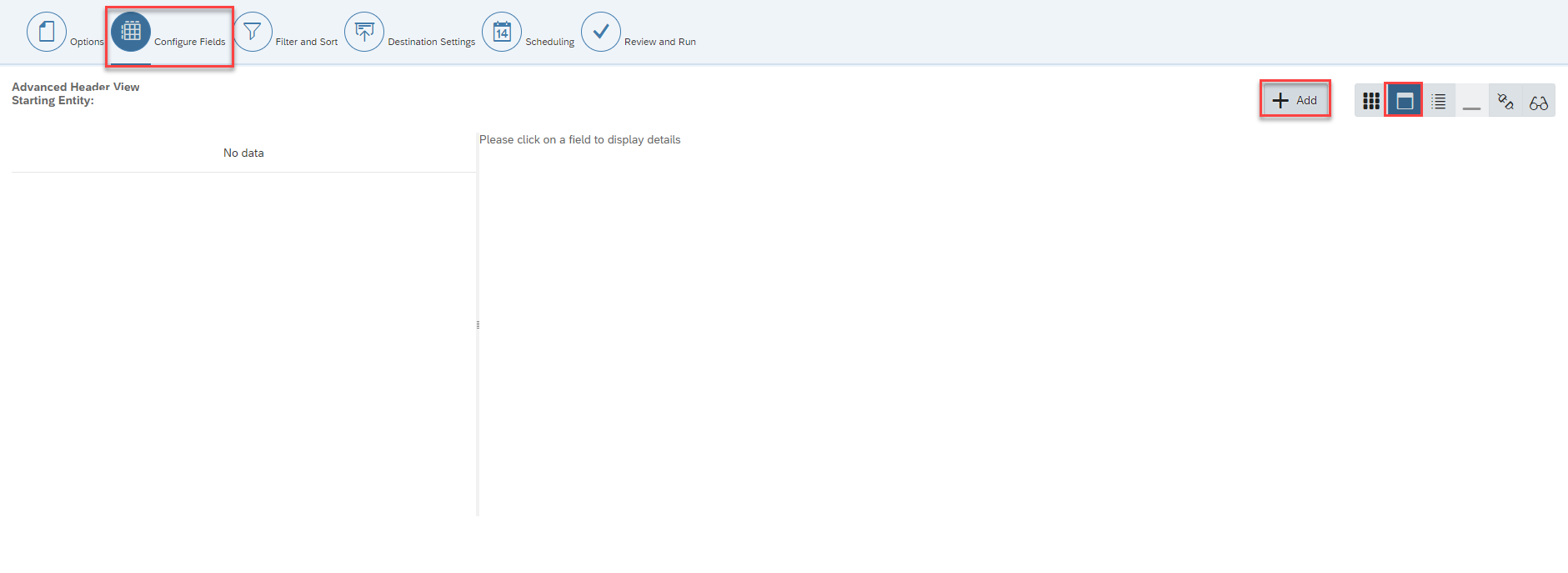Open the Destination Settings label
Image resolution: width=1568 pixels, height=573 pixels.
(x=432, y=42)
